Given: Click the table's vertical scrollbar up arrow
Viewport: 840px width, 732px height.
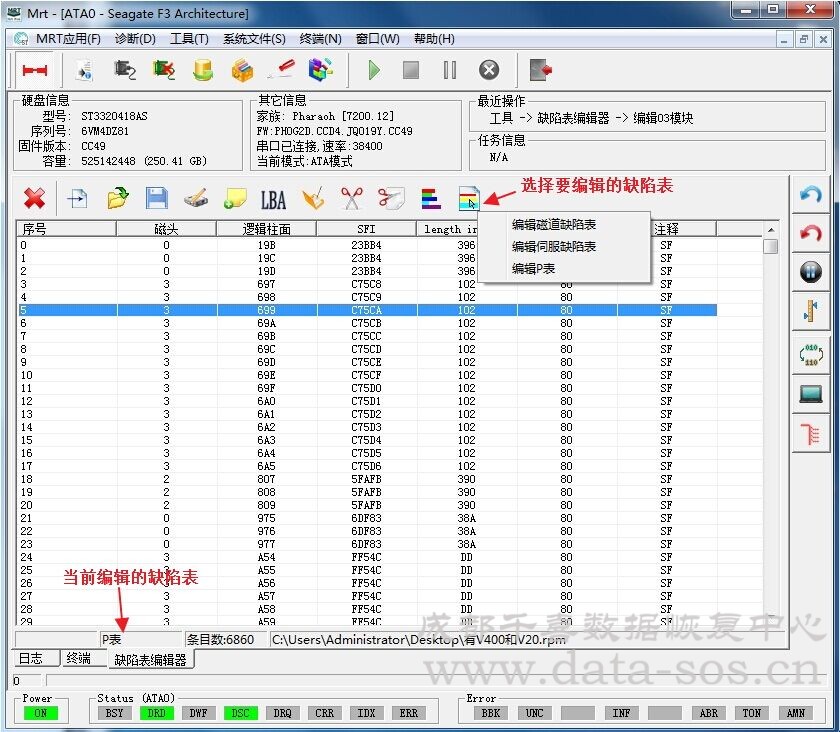Looking at the screenshot, I should [770, 229].
